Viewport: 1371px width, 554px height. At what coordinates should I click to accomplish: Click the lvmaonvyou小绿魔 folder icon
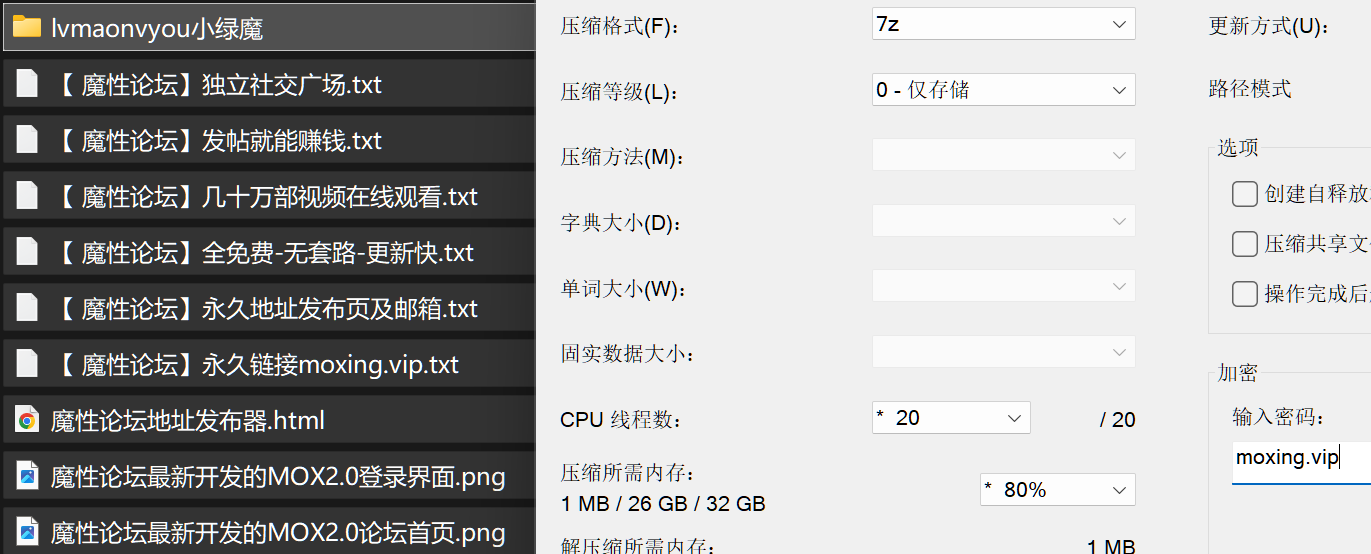tap(26, 28)
